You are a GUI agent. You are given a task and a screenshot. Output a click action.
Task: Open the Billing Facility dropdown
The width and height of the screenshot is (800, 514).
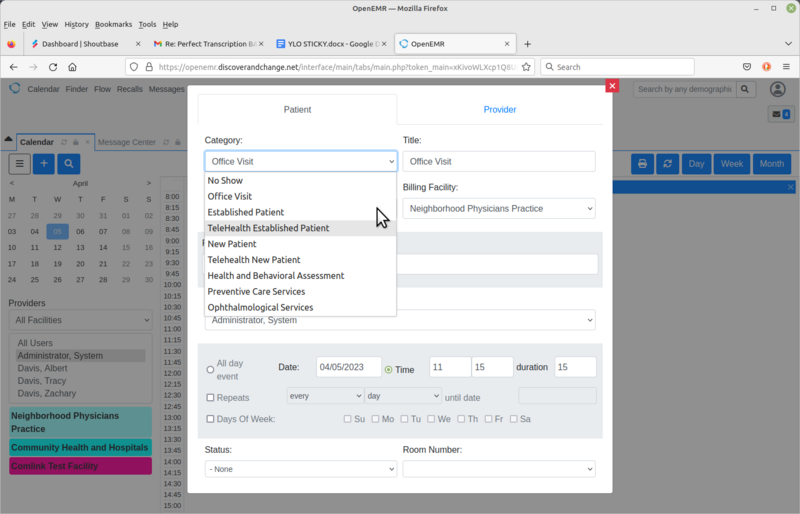click(499, 209)
